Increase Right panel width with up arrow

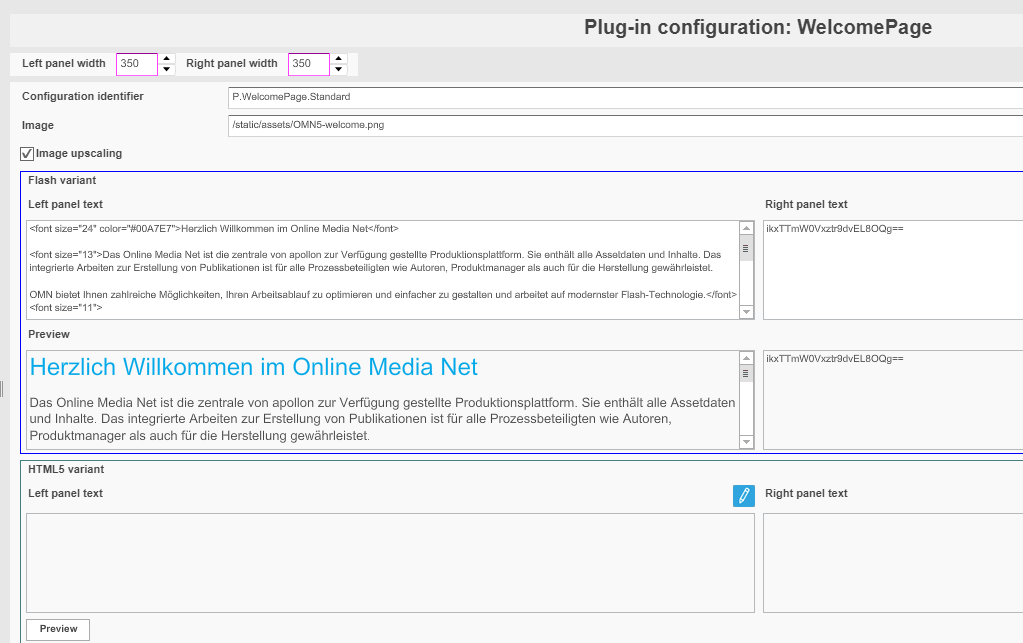coord(339,58)
